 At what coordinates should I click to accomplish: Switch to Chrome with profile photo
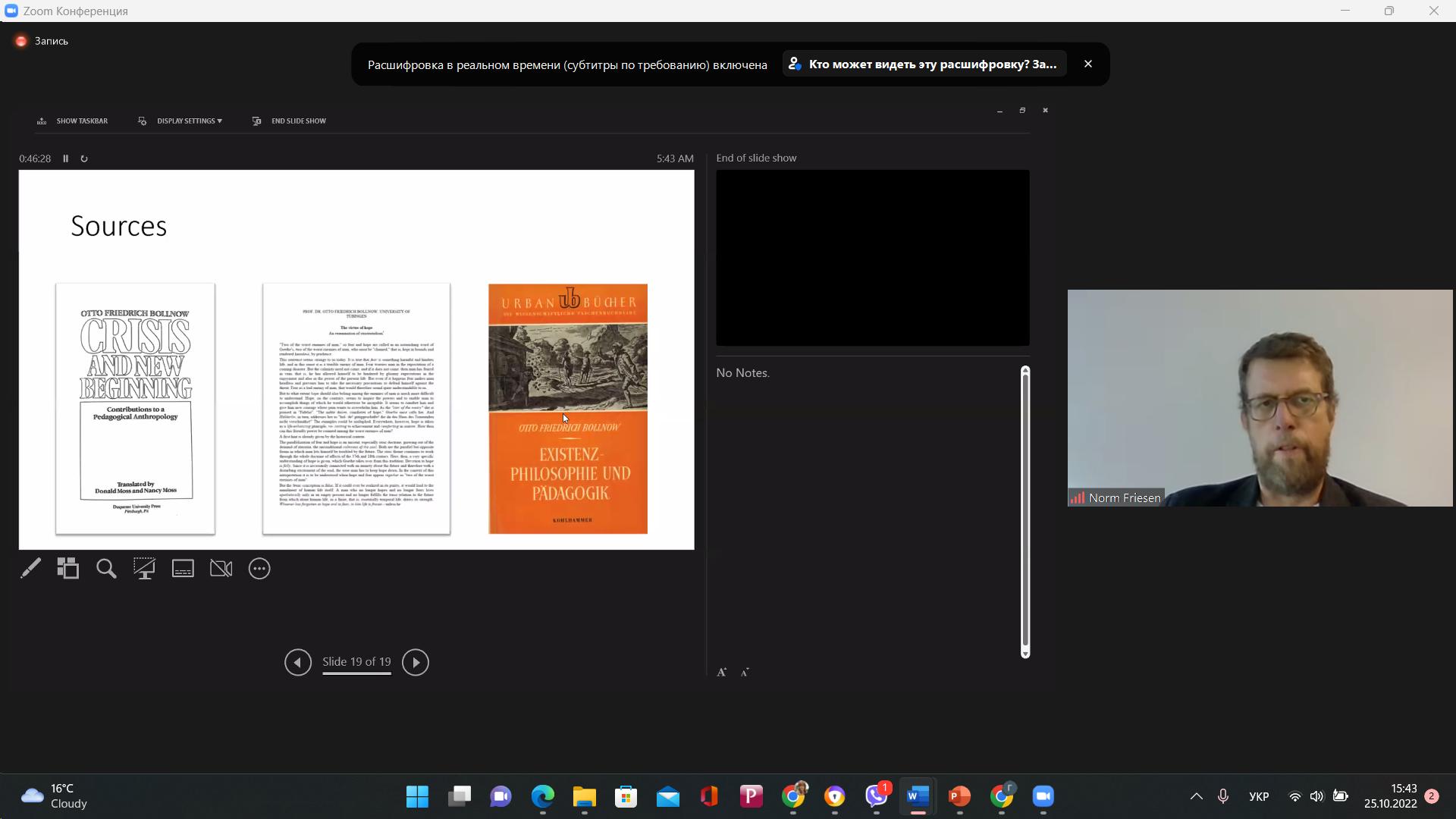click(793, 796)
